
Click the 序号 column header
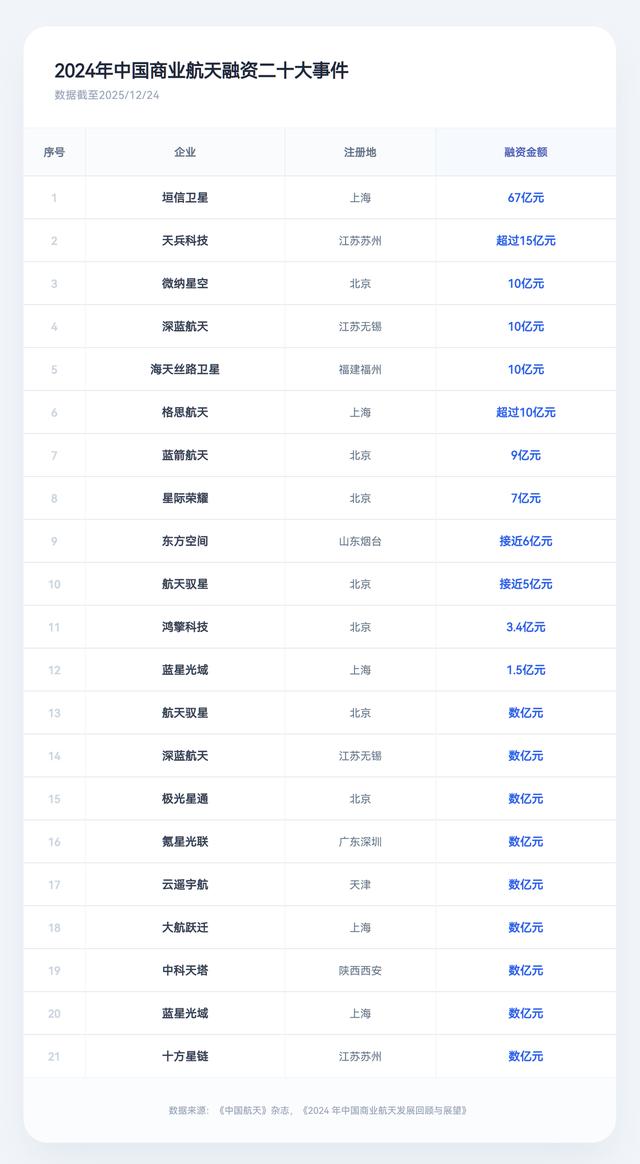click(x=54, y=153)
